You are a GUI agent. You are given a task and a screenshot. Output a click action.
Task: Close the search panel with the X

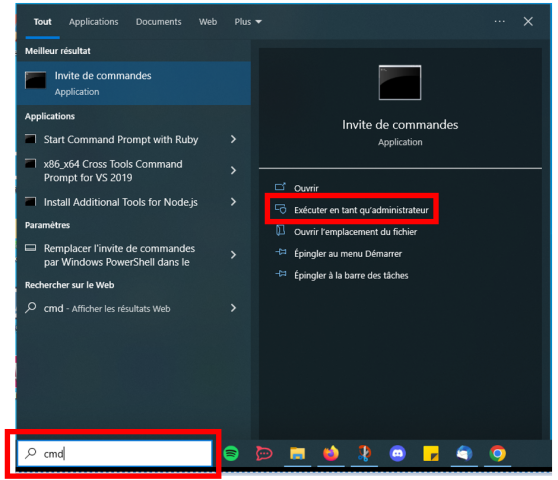[528, 22]
